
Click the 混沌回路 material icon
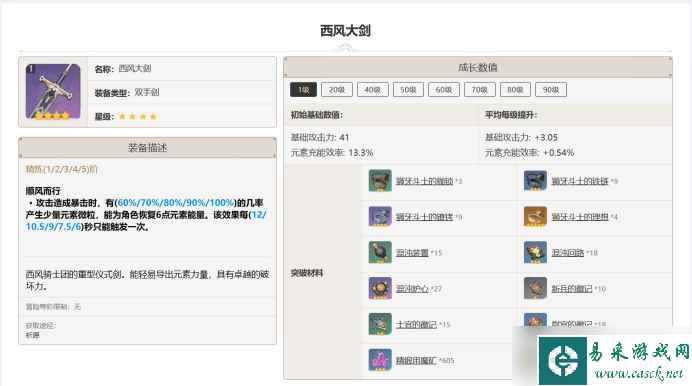[x=535, y=252]
